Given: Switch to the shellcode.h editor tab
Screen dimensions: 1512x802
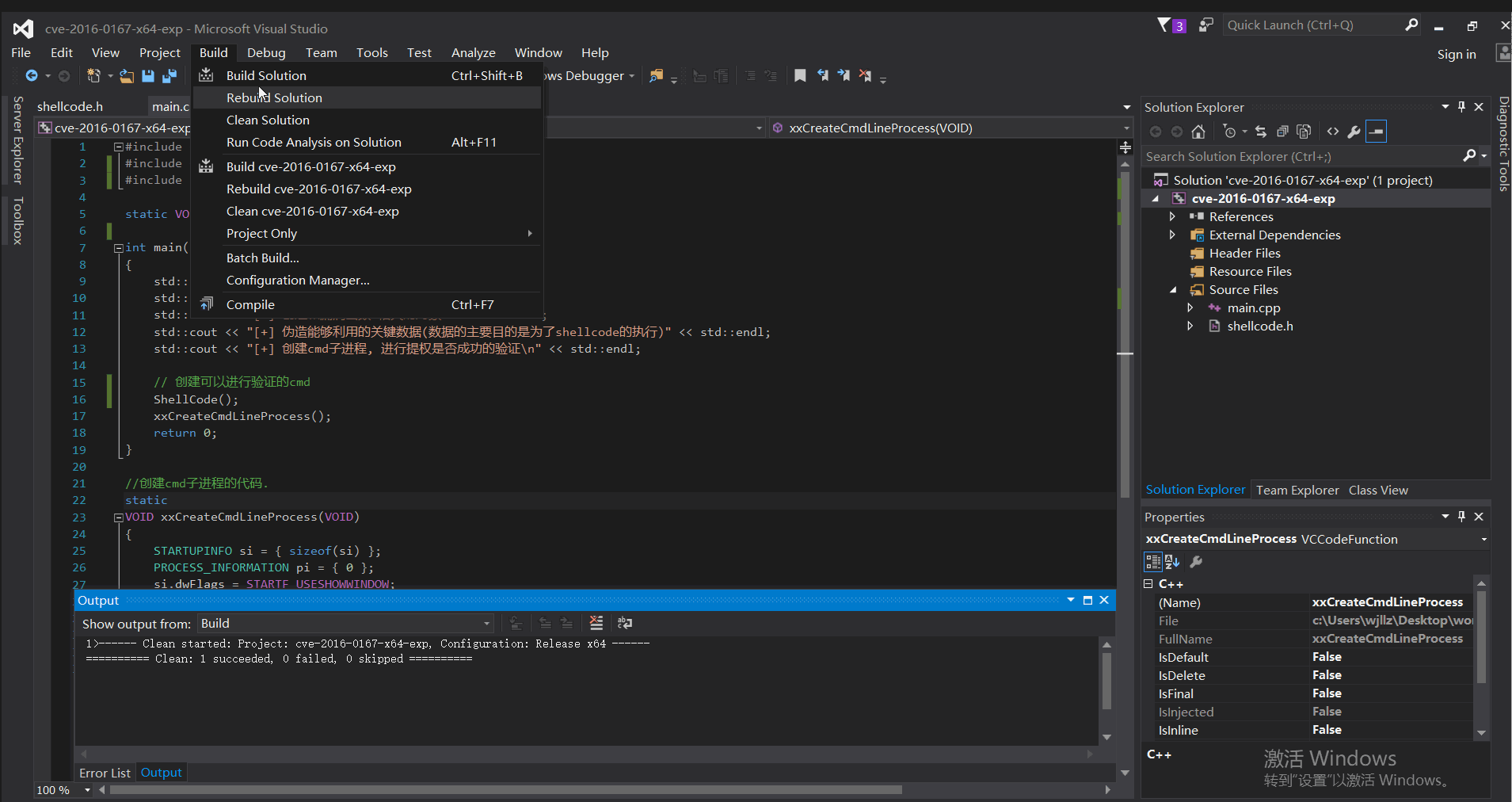Looking at the screenshot, I should (x=70, y=106).
